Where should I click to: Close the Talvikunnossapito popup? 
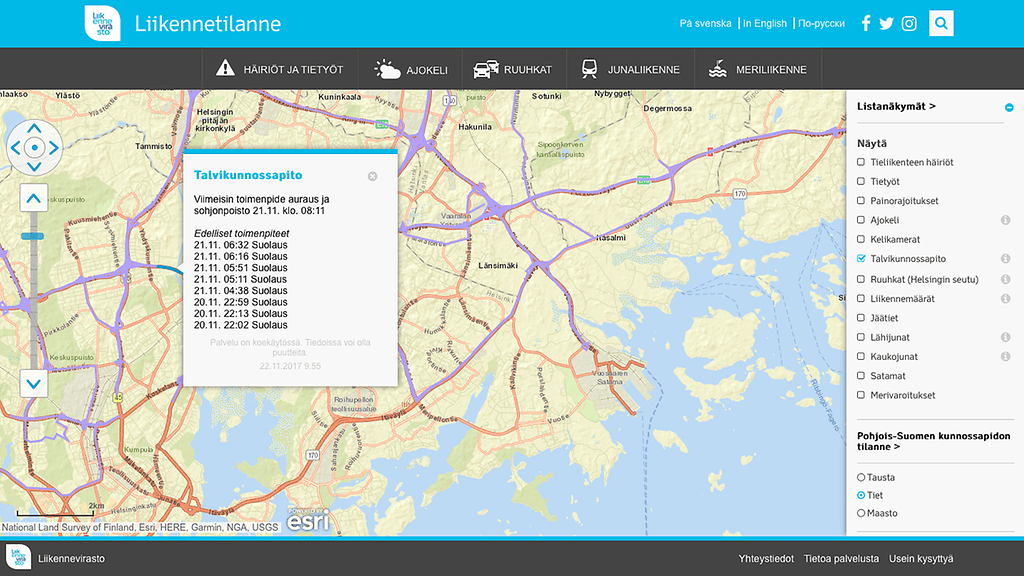372,176
